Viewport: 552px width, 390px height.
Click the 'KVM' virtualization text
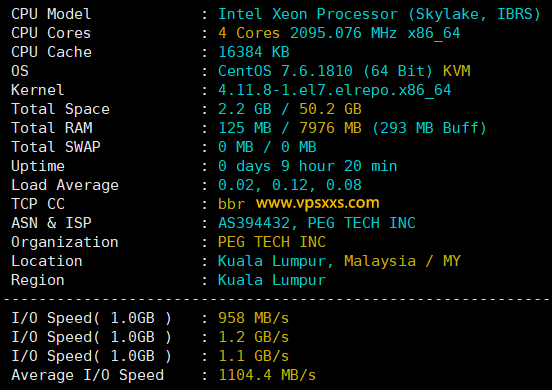pyautogui.click(x=457, y=71)
